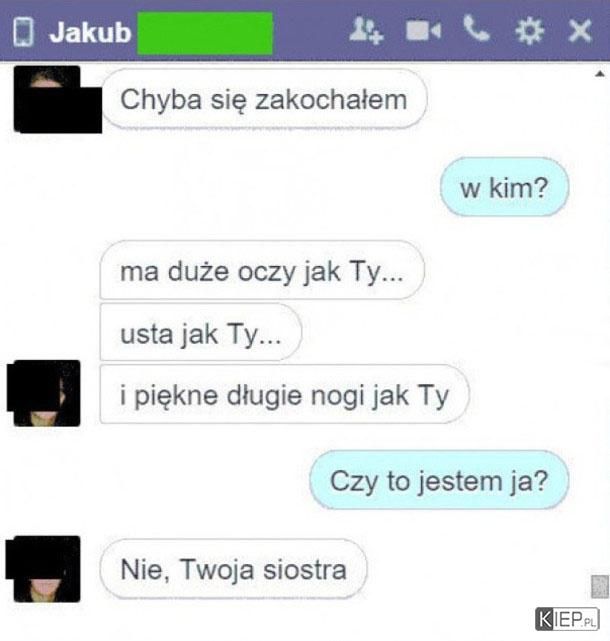
Task: Select the 'Czy to jestem ja?' bubble
Action: [x=439, y=480]
